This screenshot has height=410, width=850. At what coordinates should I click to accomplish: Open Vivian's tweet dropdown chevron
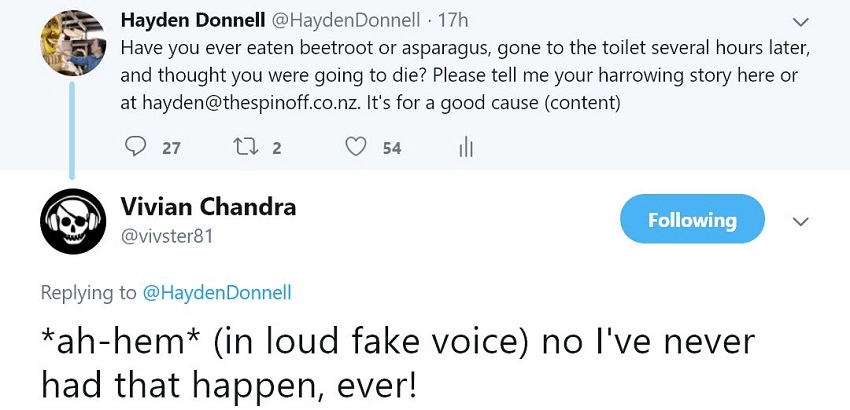(800, 221)
